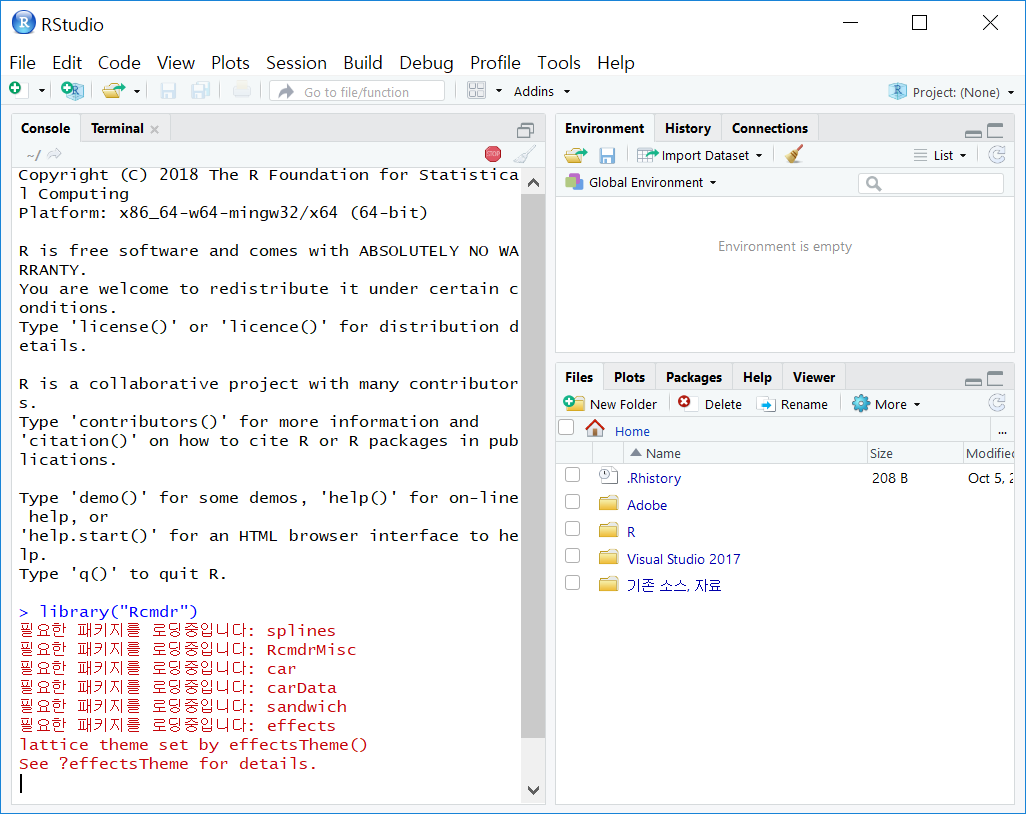Click the Open File folder icon in main toolbar

coord(114,90)
